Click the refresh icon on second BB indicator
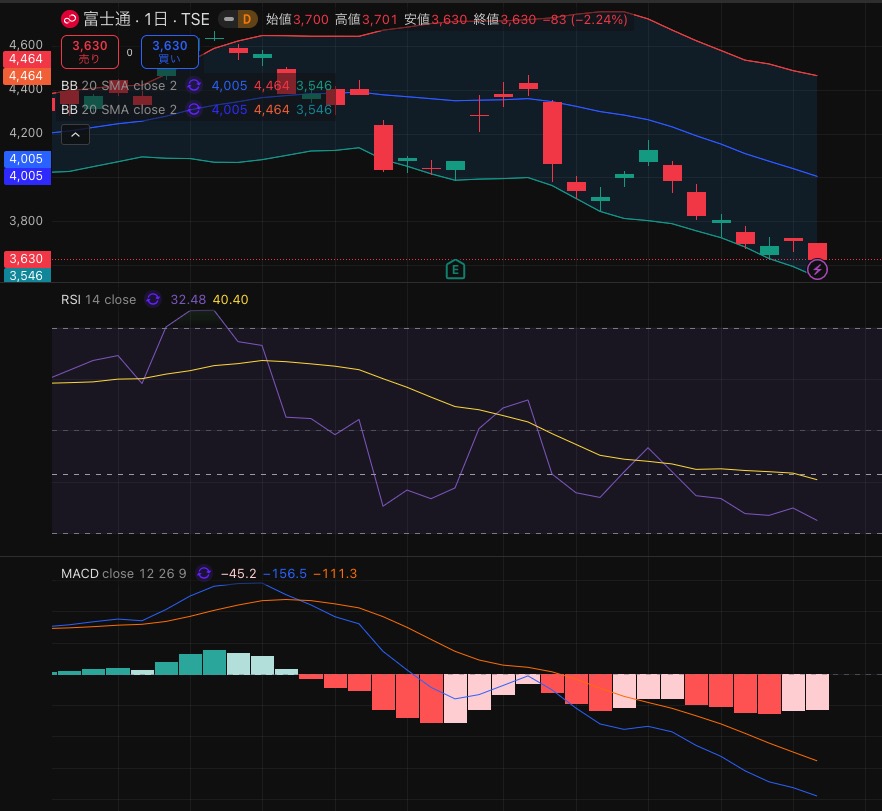The width and height of the screenshot is (882, 811). point(194,110)
